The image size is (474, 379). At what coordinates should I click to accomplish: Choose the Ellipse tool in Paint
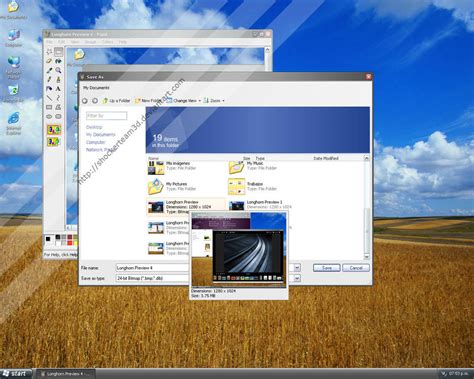pyautogui.click(x=49, y=116)
